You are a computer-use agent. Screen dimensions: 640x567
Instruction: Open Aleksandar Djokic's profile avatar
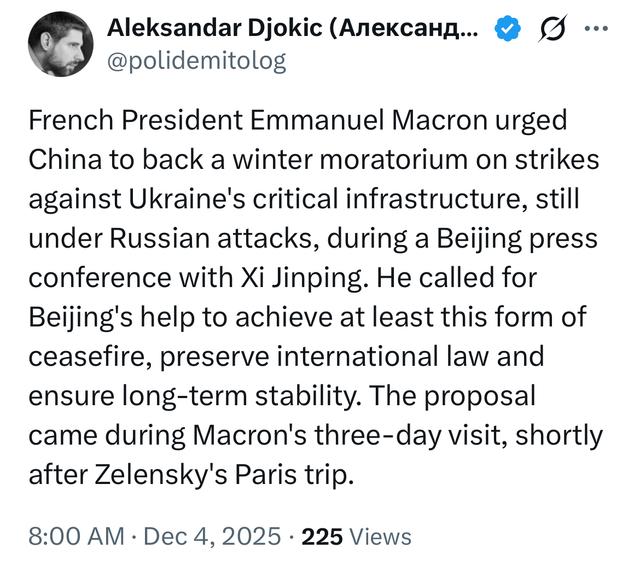pyautogui.click(x=60, y=44)
